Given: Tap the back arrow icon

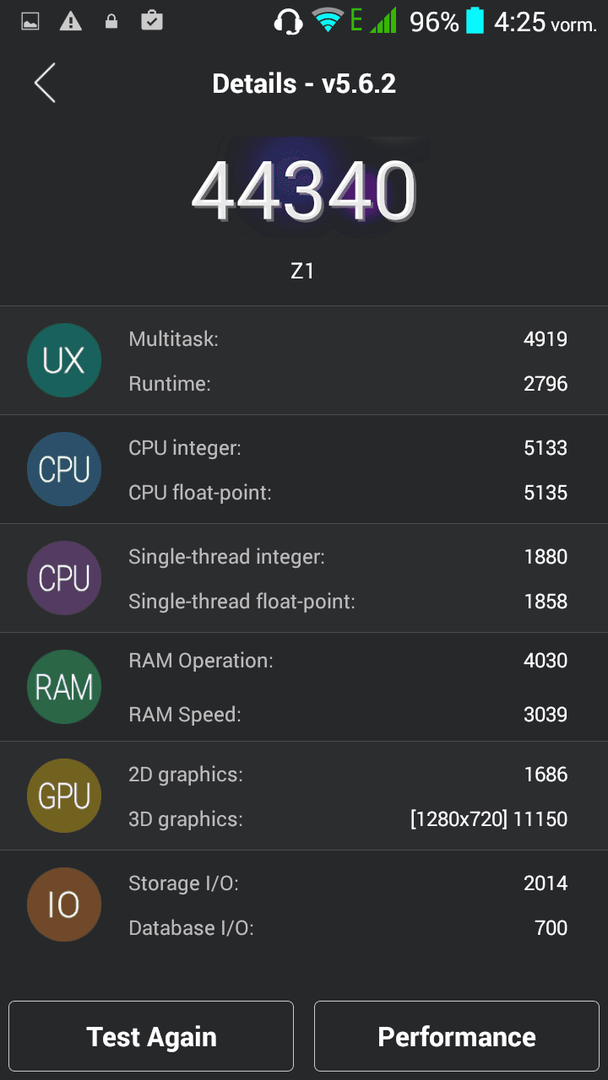Looking at the screenshot, I should pyautogui.click(x=45, y=83).
